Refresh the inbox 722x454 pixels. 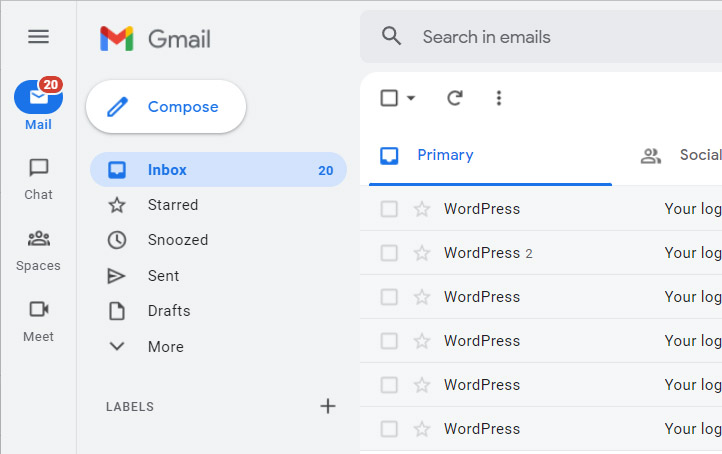click(455, 98)
